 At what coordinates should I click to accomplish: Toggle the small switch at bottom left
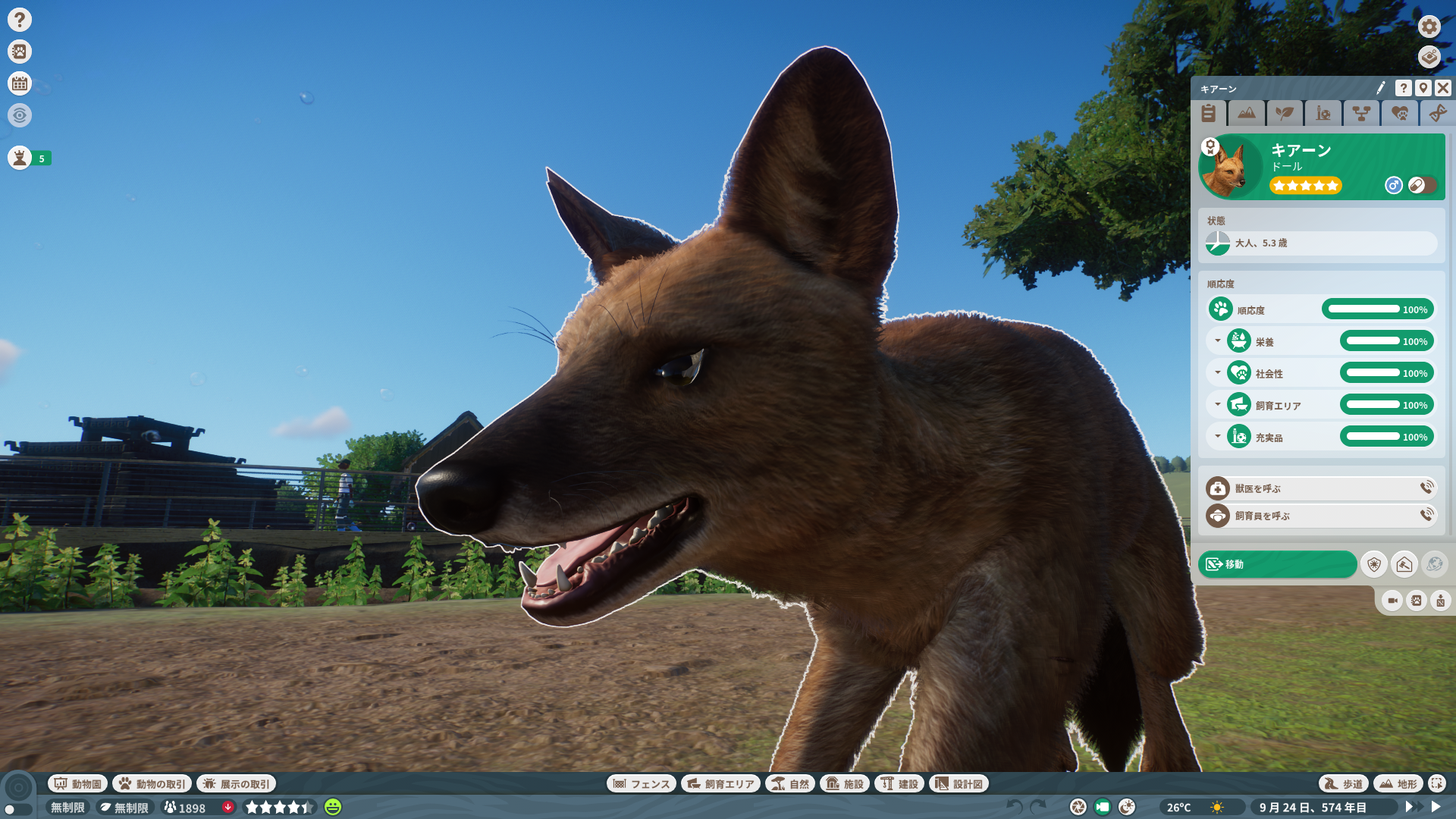(x=17, y=809)
